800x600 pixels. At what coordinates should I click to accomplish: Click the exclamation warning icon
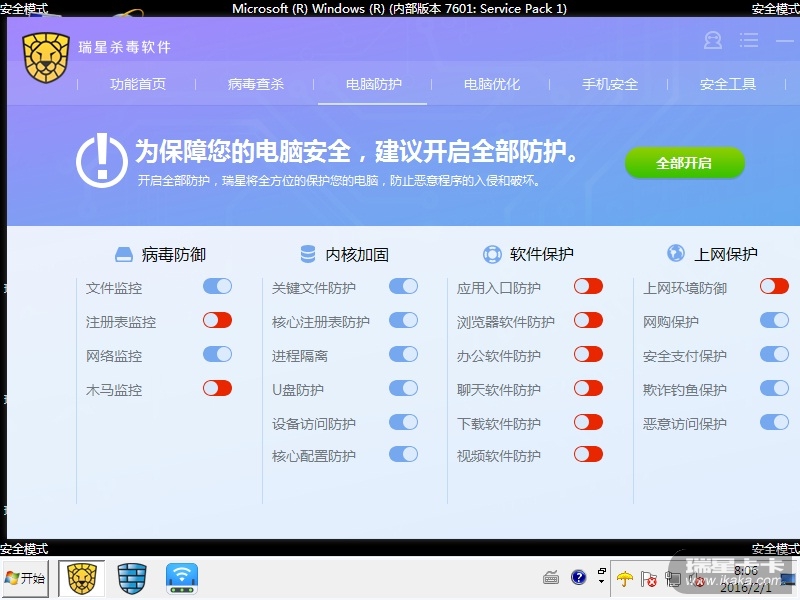pyautogui.click(x=102, y=161)
